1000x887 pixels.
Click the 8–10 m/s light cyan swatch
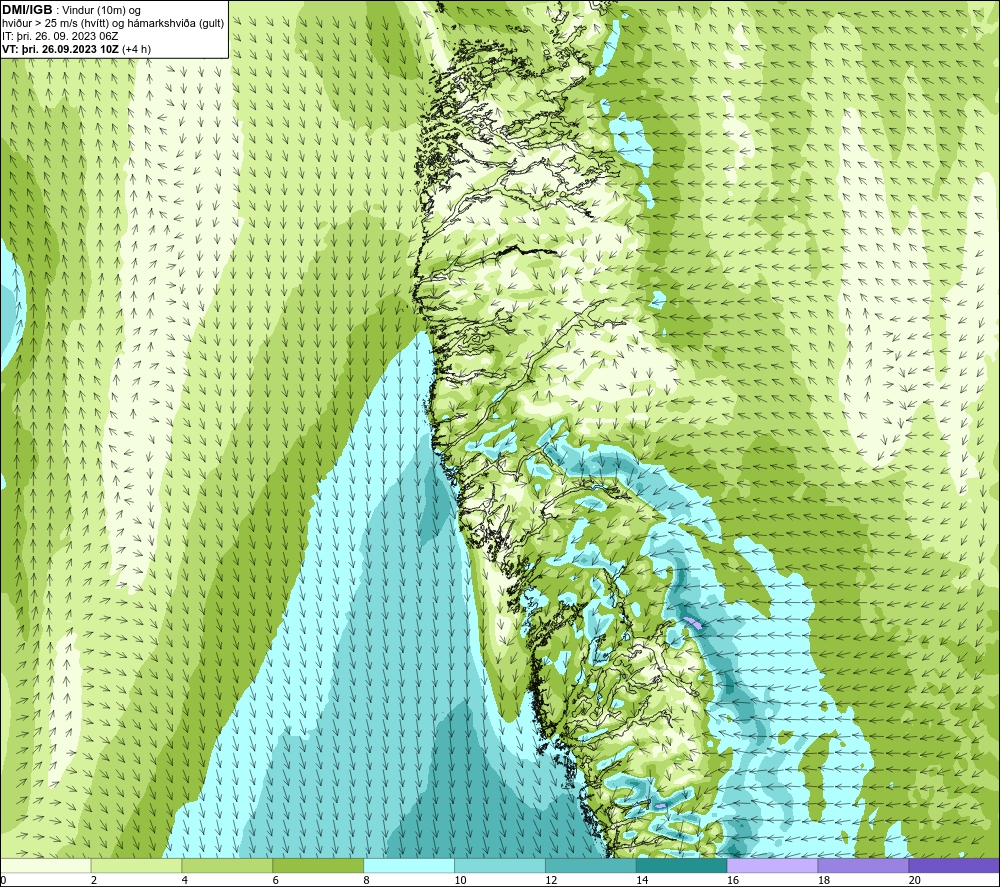(409, 865)
